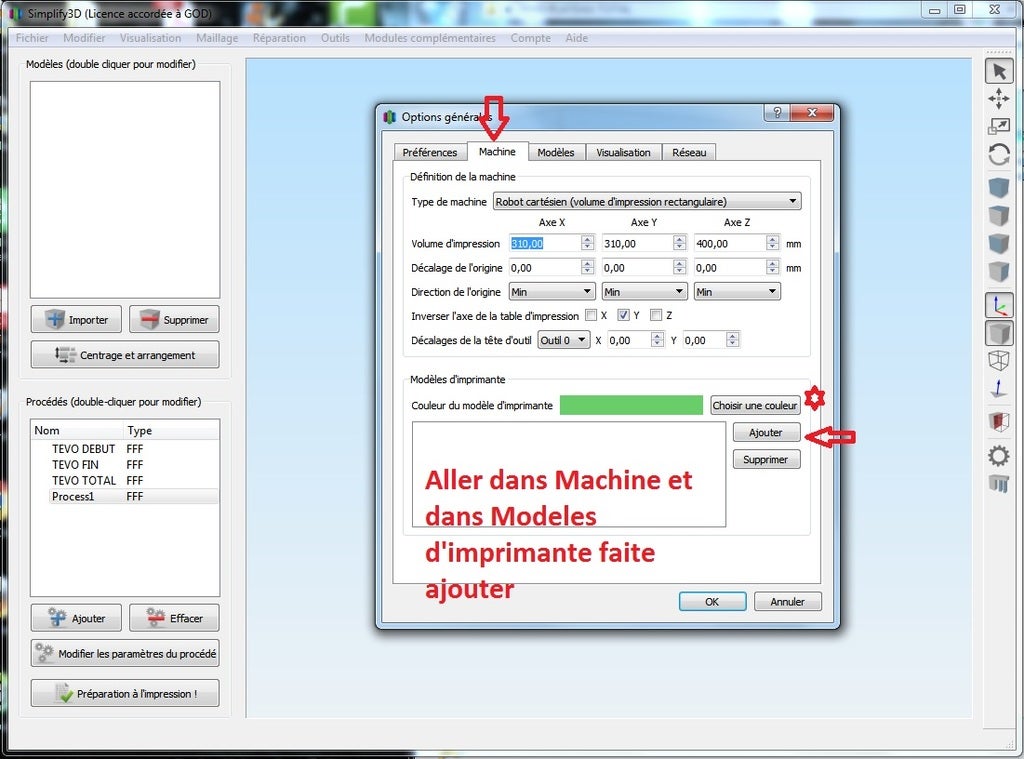This screenshot has height=759, width=1024.
Task: Open the Outils menu
Action: [x=335, y=38]
